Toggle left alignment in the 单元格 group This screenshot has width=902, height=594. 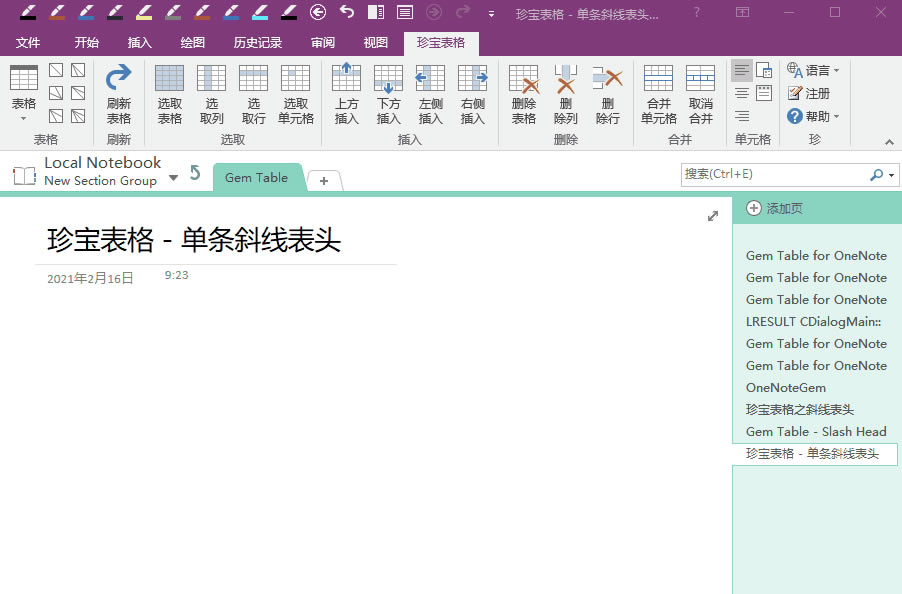pos(740,69)
